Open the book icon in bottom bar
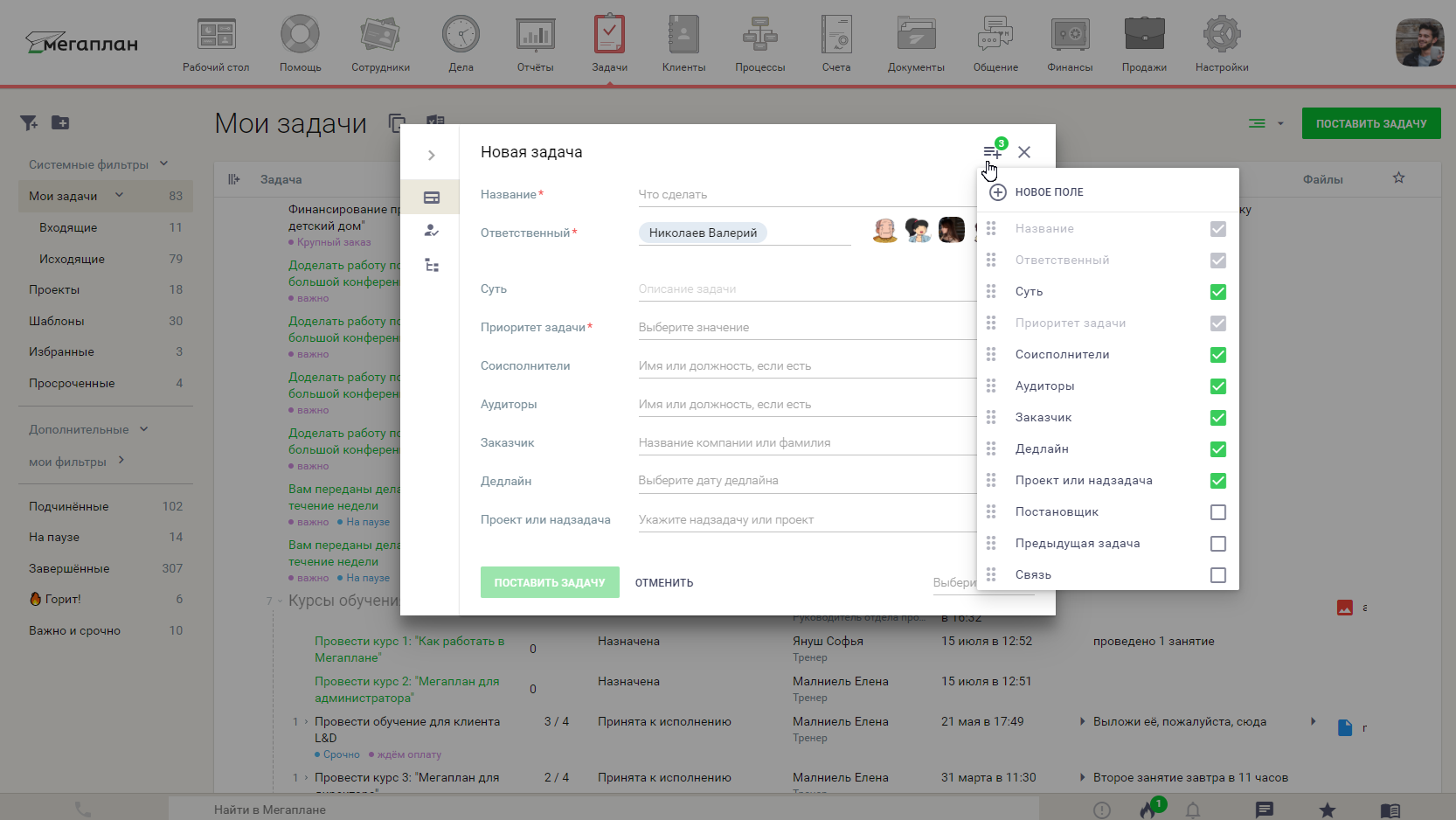1456x820 pixels. click(x=1390, y=810)
